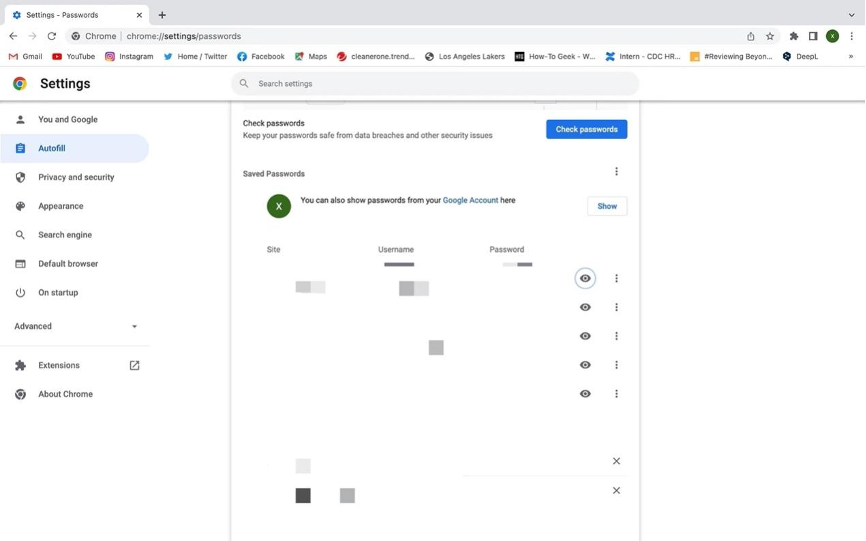
Task: Open more actions for the first password row
Action: [616, 279]
